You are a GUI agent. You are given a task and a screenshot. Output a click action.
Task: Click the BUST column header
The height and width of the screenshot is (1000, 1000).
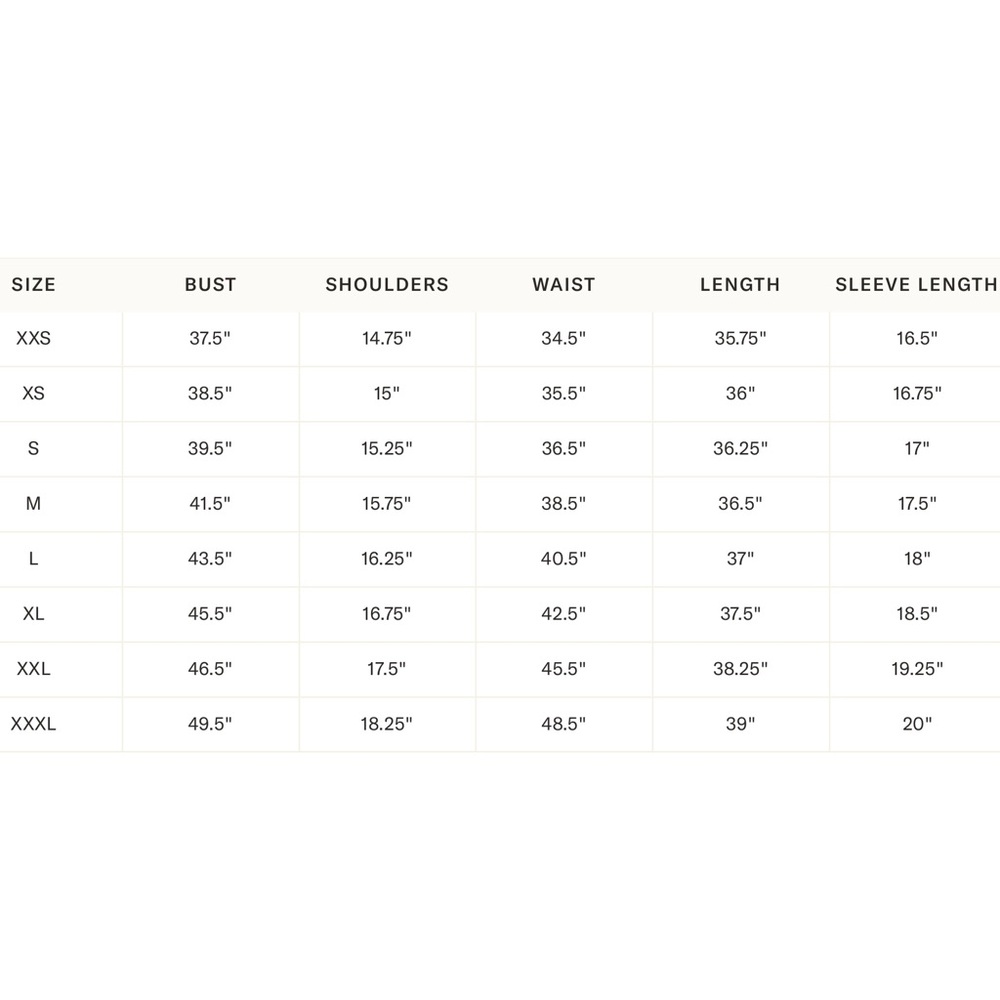(210, 284)
